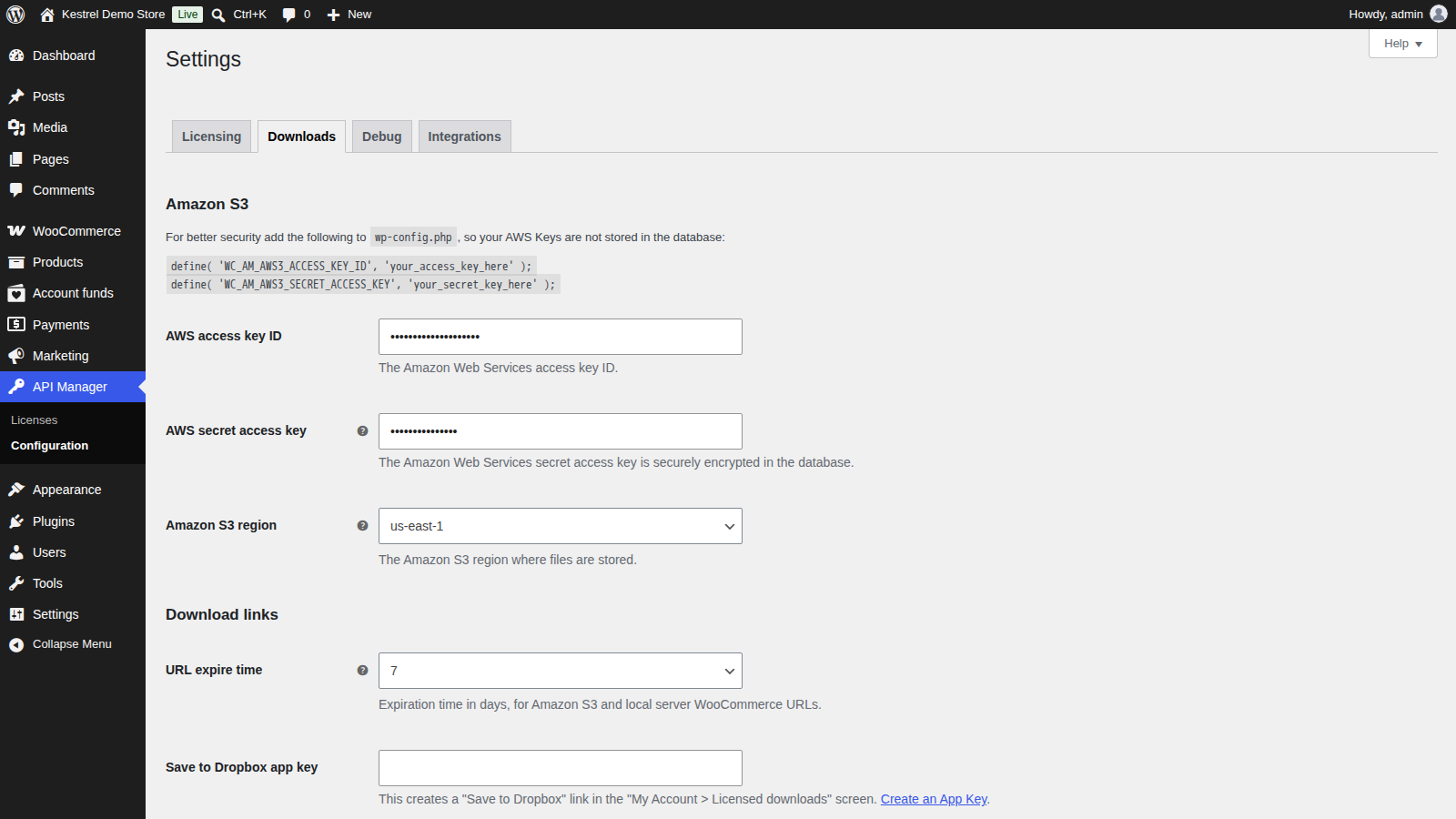Viewport: 1456px width, 819px height.
Task: Click the Appearance paintbrush icon
Action: [x=16, y=490]
